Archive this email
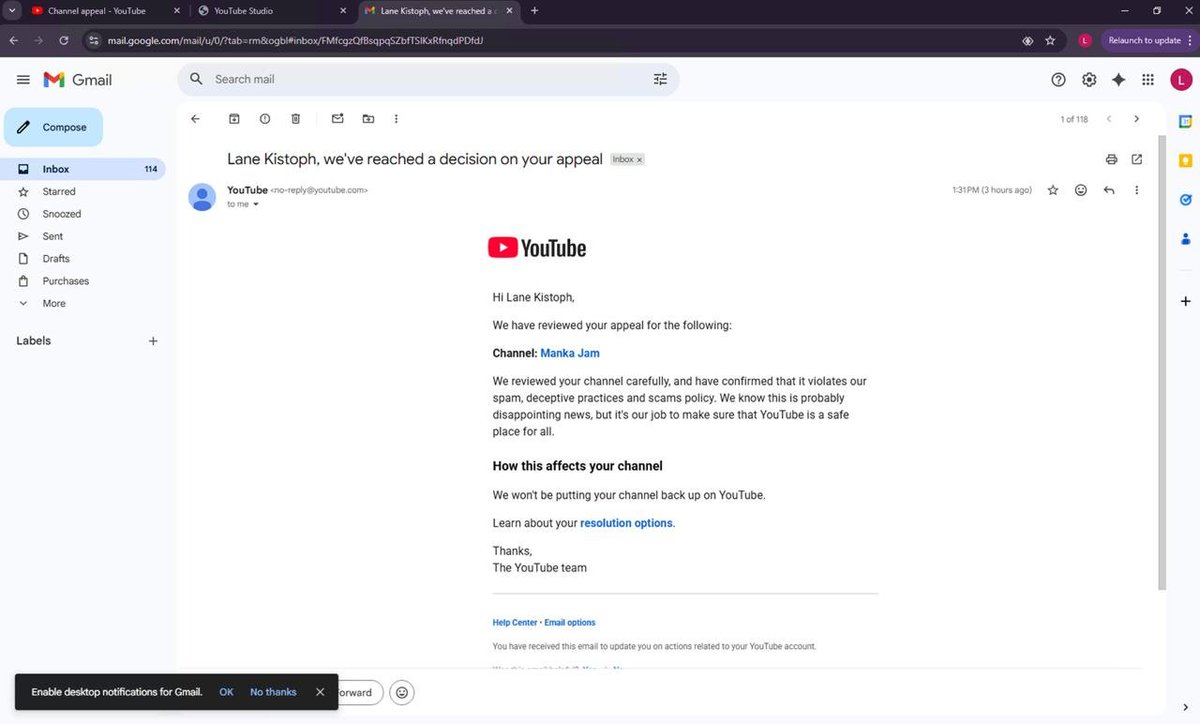 tap(234, 119)
